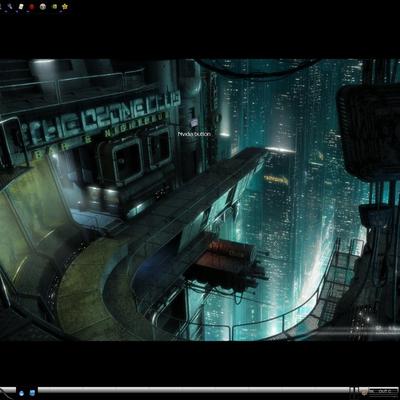Open the white notepad icon in top dock
400x400 pixels.
click(21, 6)
